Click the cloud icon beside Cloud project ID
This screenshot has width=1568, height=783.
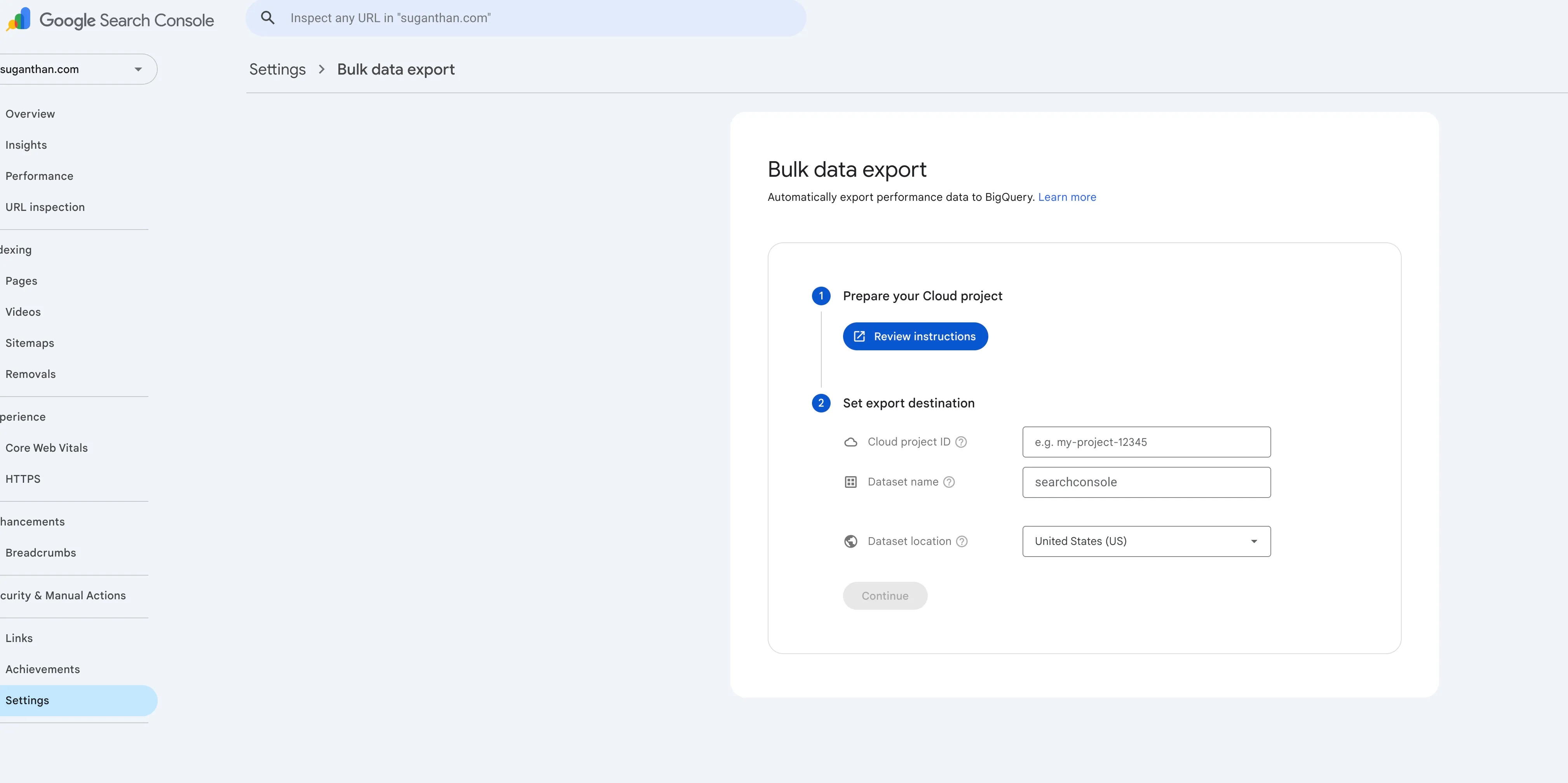[851, 442]
